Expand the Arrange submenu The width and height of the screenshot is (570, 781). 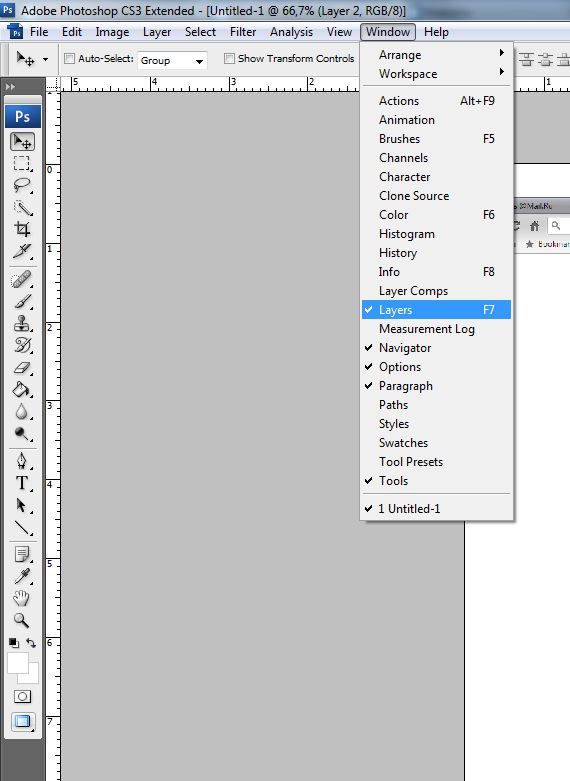pyautogui.click(x=436, y=55)
